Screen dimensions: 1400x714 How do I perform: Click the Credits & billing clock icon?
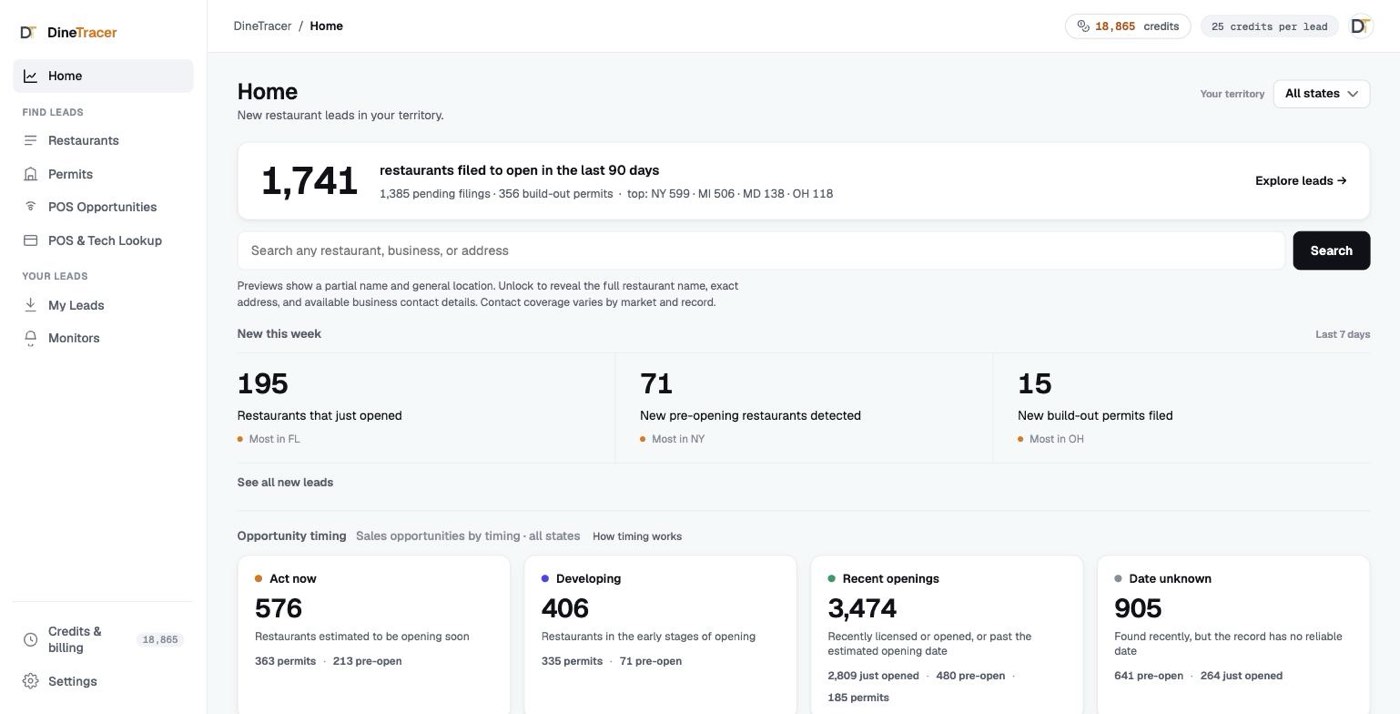[30, 639]
